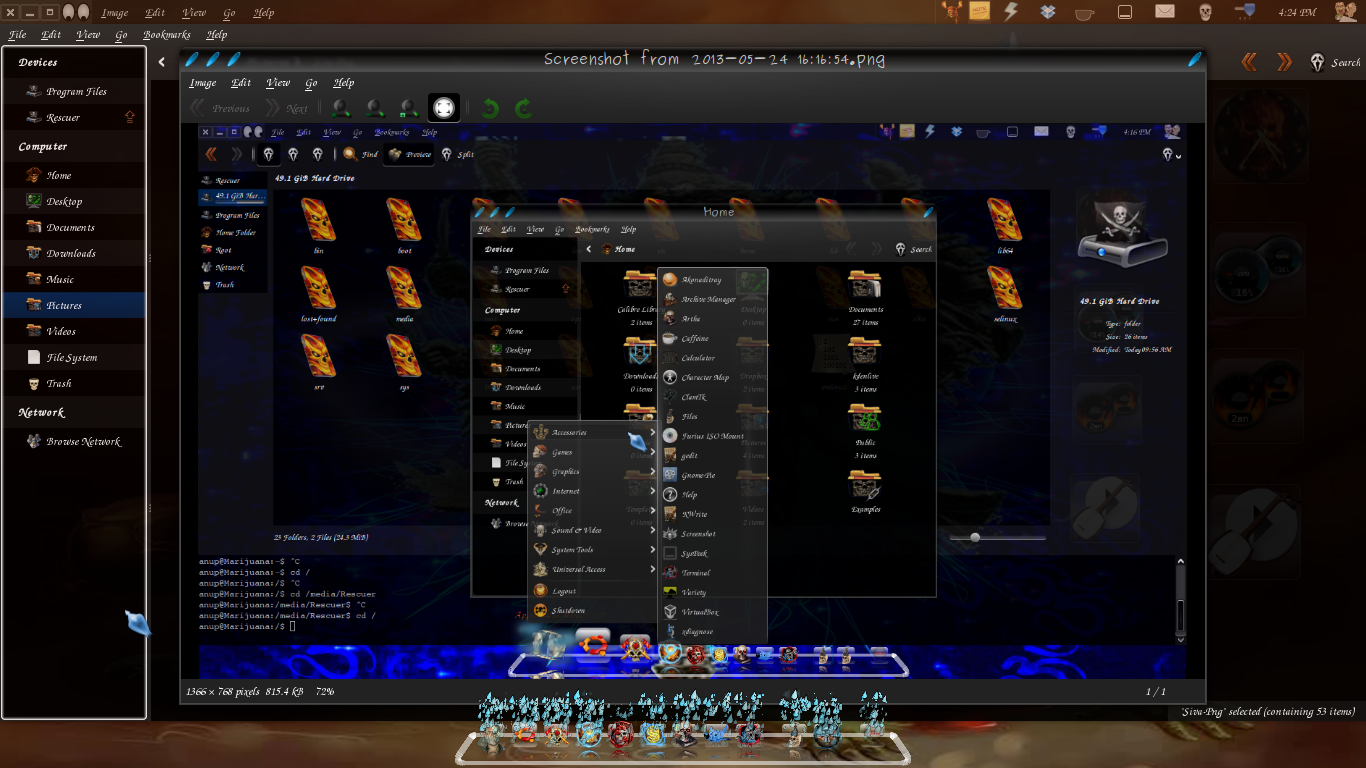
Task: Open network indicator in top panel
Action: (x=1245, y=12)
